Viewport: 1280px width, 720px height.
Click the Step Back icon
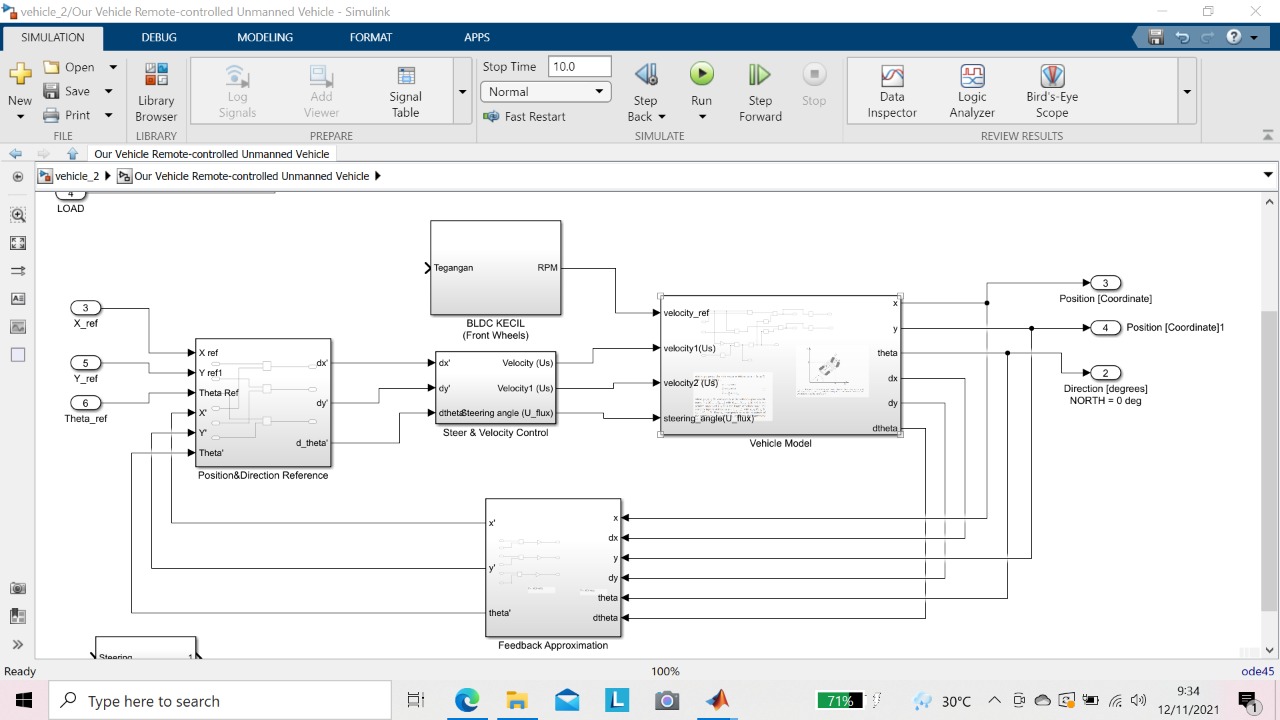(x=646, y=74)
